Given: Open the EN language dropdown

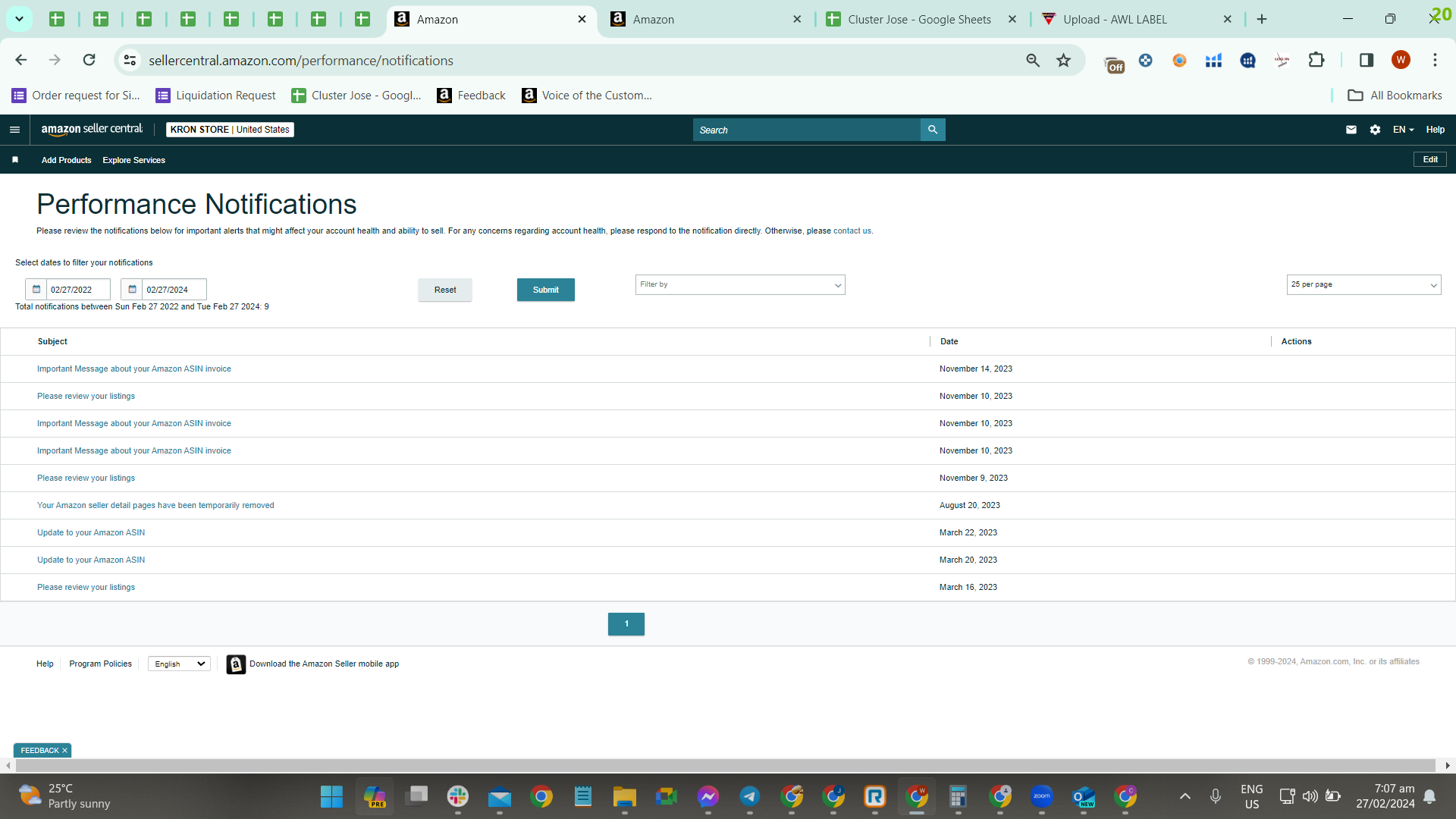Looking at the screenshot, I should tap(1403, 130).
